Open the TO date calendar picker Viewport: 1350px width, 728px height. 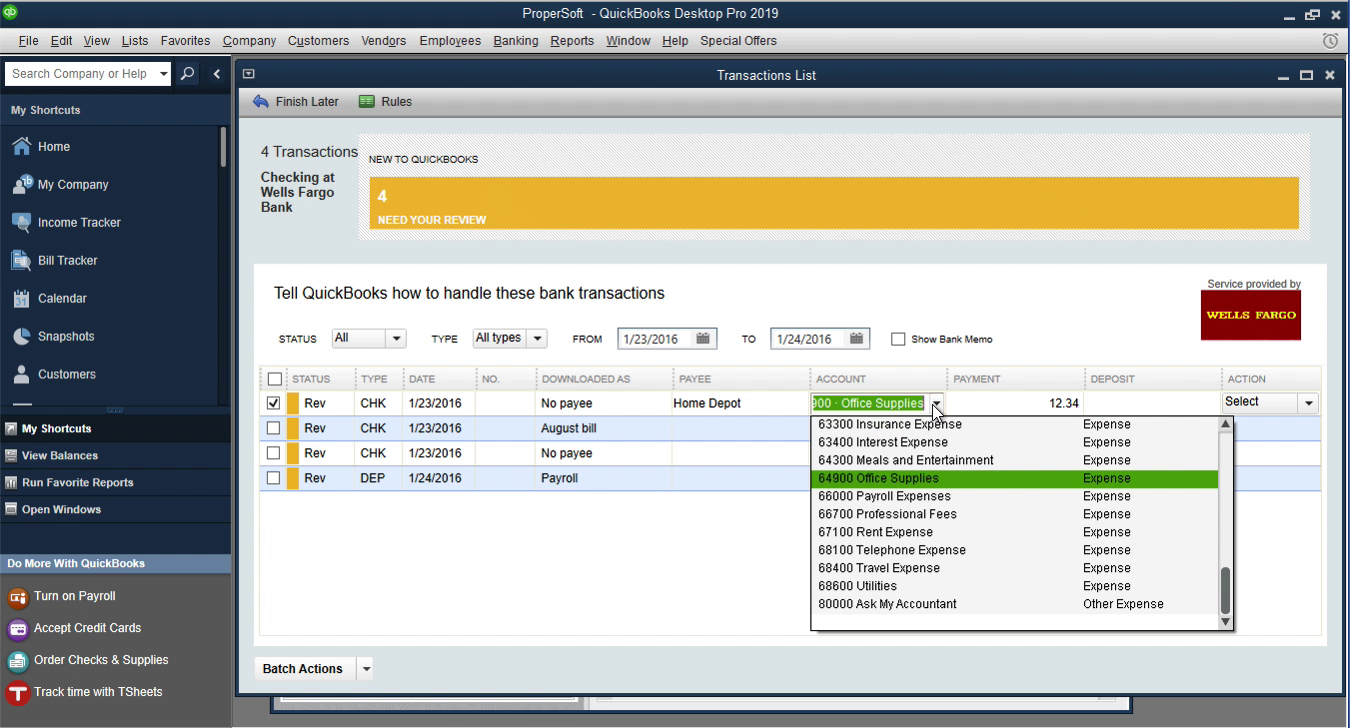[857, 339]
